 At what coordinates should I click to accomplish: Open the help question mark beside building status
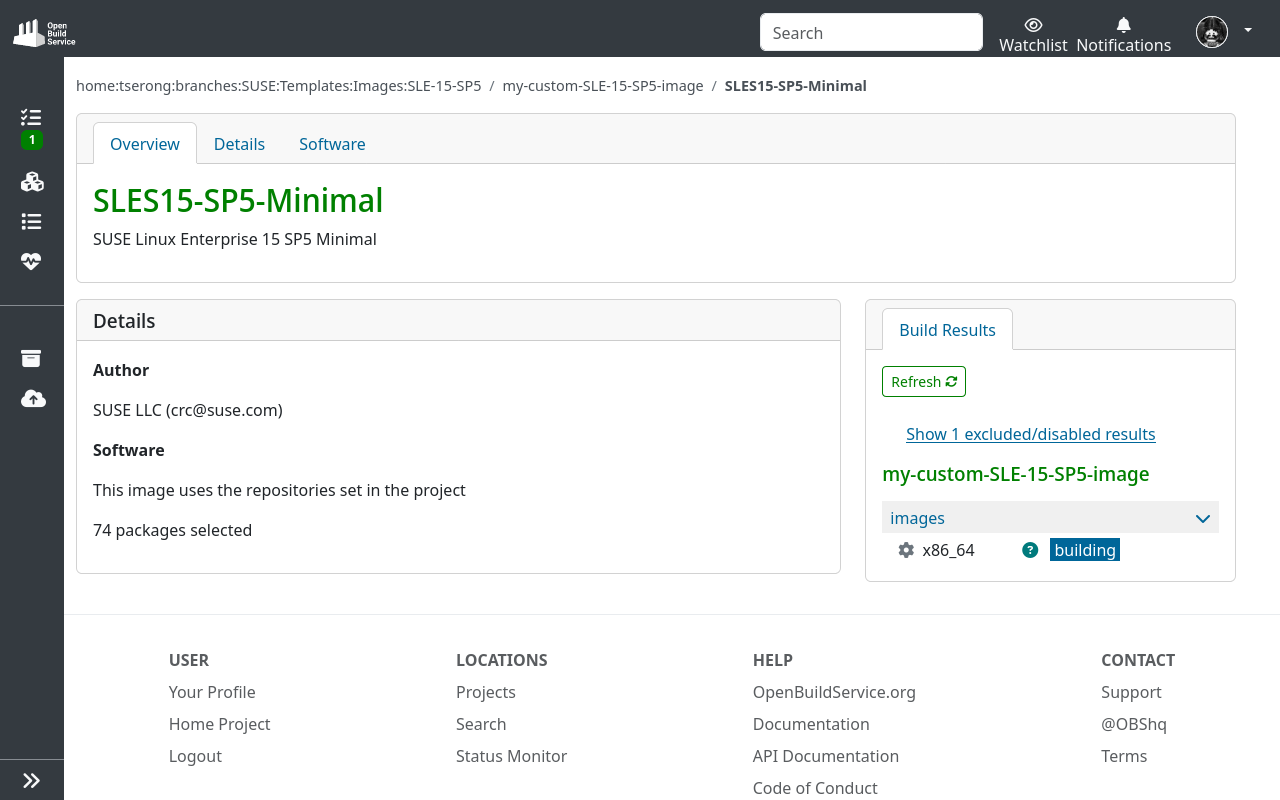click(x=1029, y=549)
